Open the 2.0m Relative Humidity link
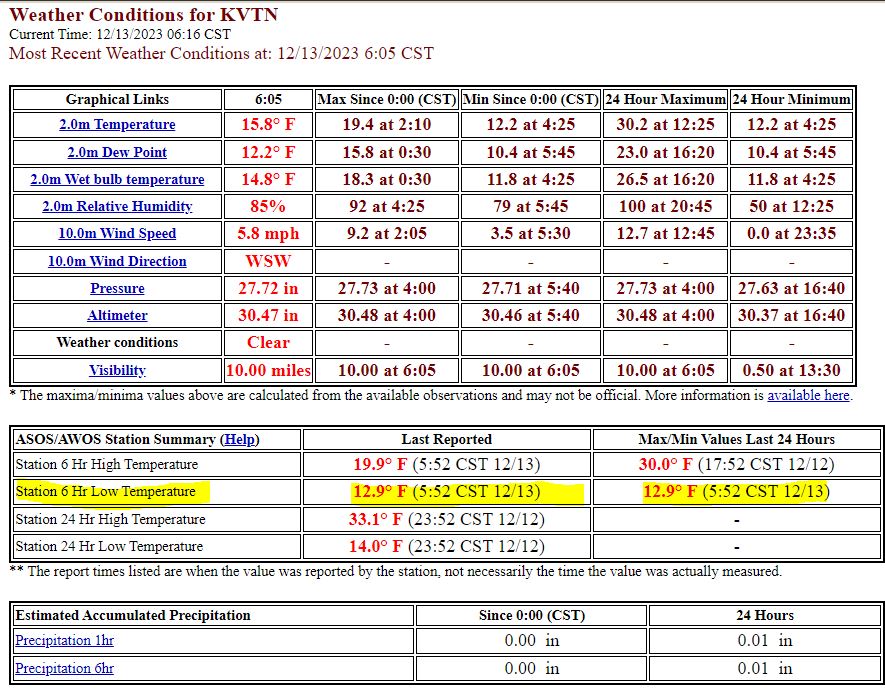Viewport: 885px width, 690px height. (x=117, y=207)
